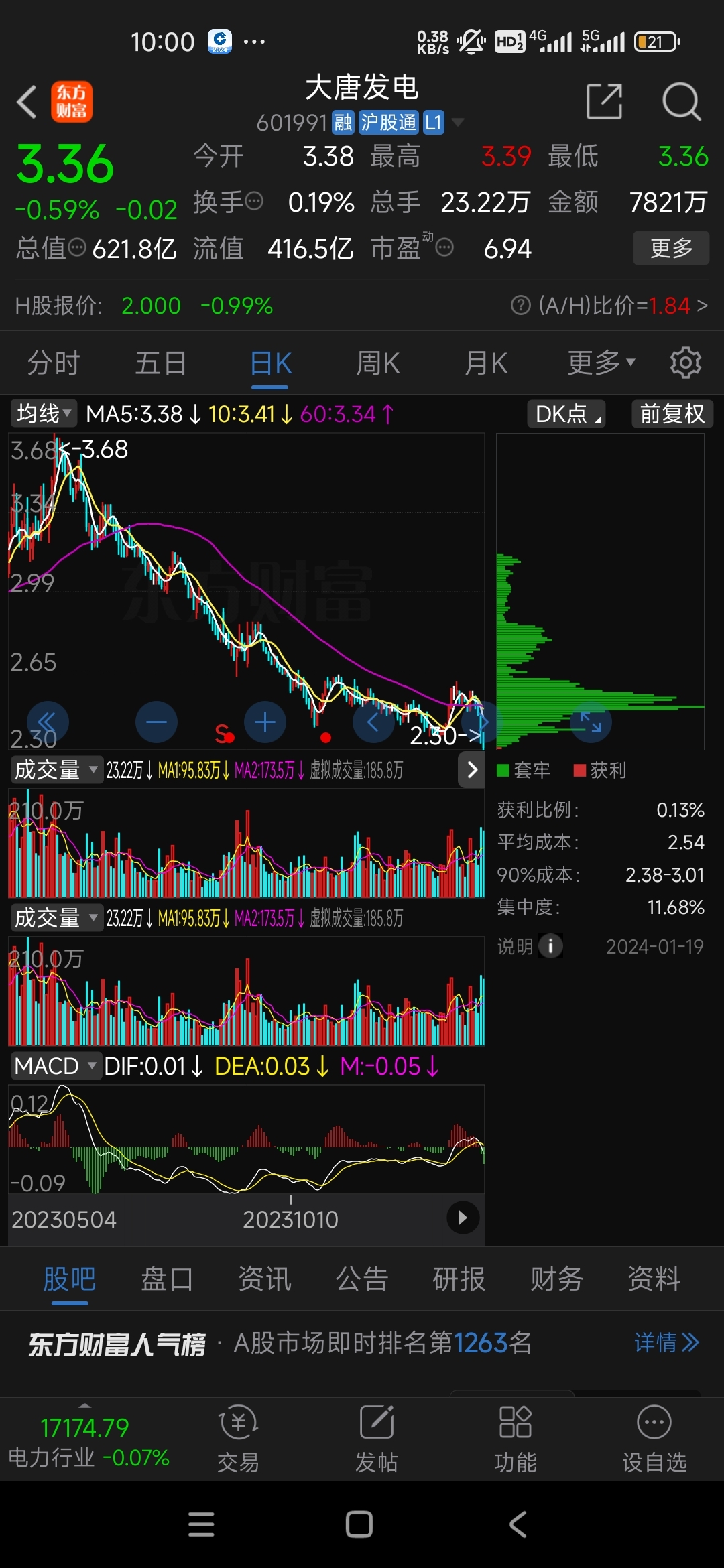724x1568 pixels.
Task: Tap the 融 margin tag
Action: point(343,123)
